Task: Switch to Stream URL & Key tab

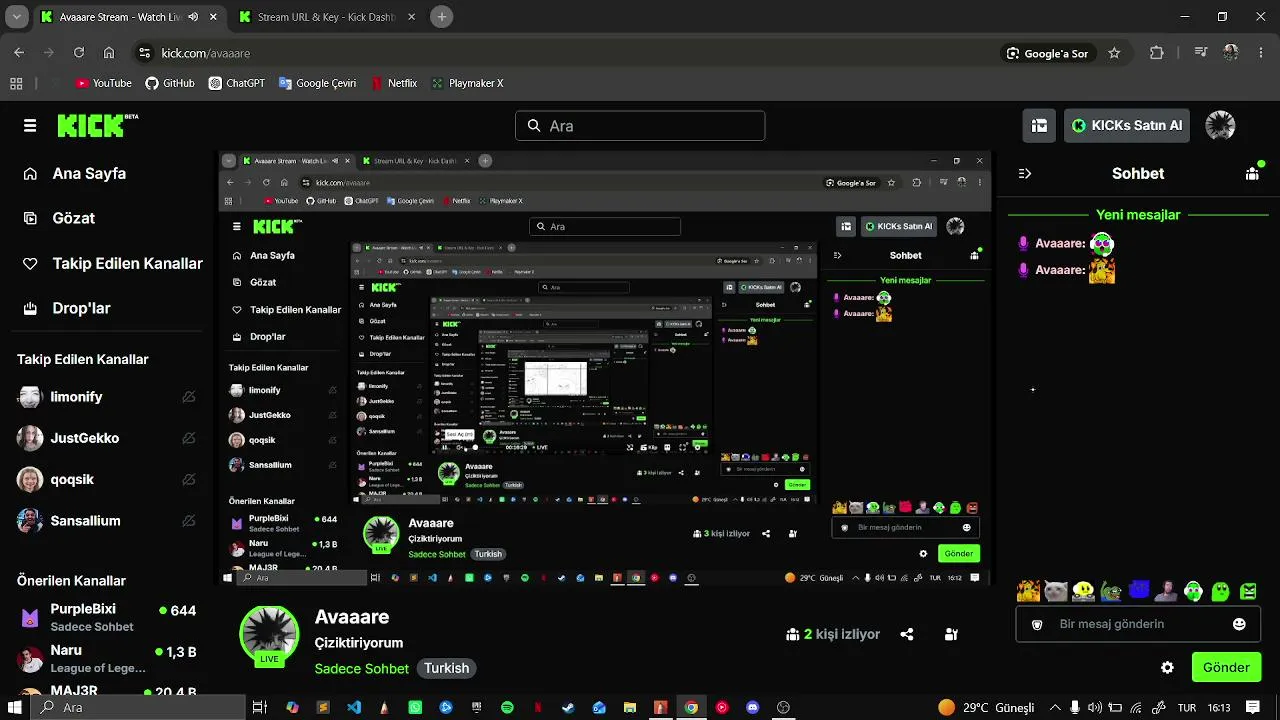Action: 328,17
